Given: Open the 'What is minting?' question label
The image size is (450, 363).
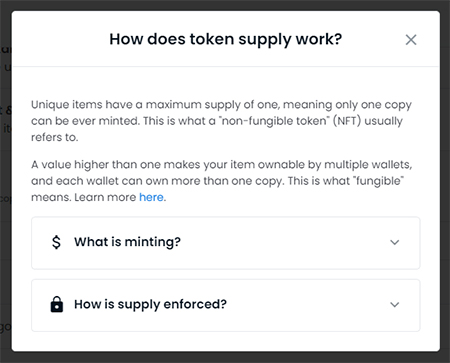Looking at the screenshot, I should (x=127, y=242).
